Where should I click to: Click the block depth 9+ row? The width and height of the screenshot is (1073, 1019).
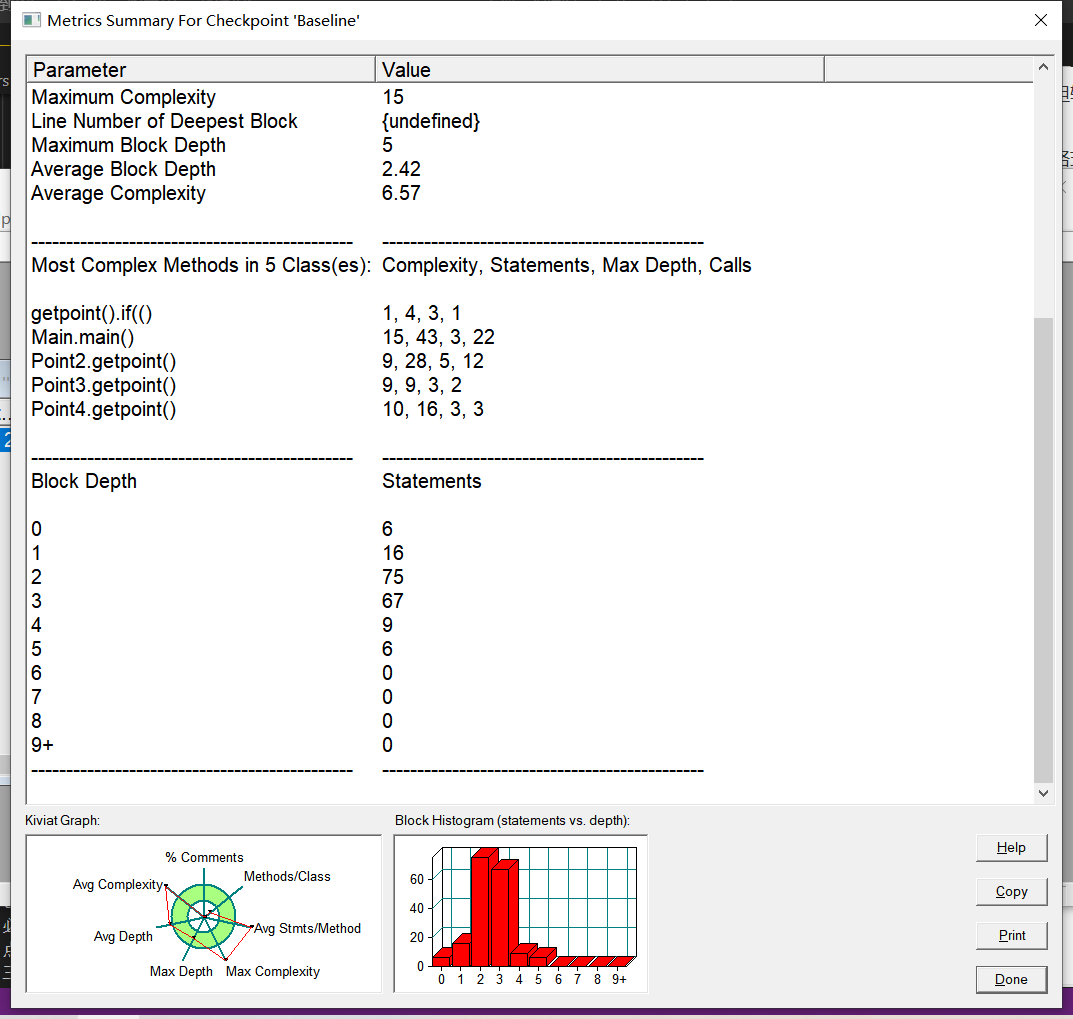(x=530, y=745)
